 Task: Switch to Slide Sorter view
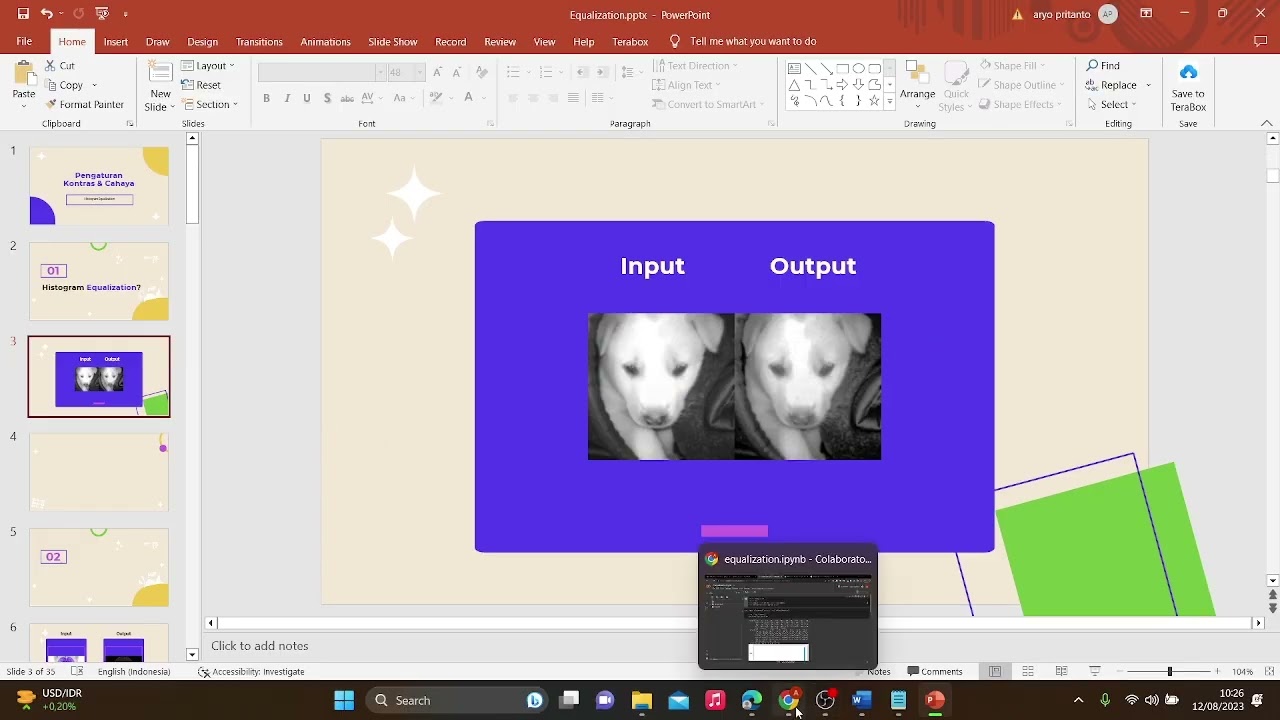point(1028,671)
